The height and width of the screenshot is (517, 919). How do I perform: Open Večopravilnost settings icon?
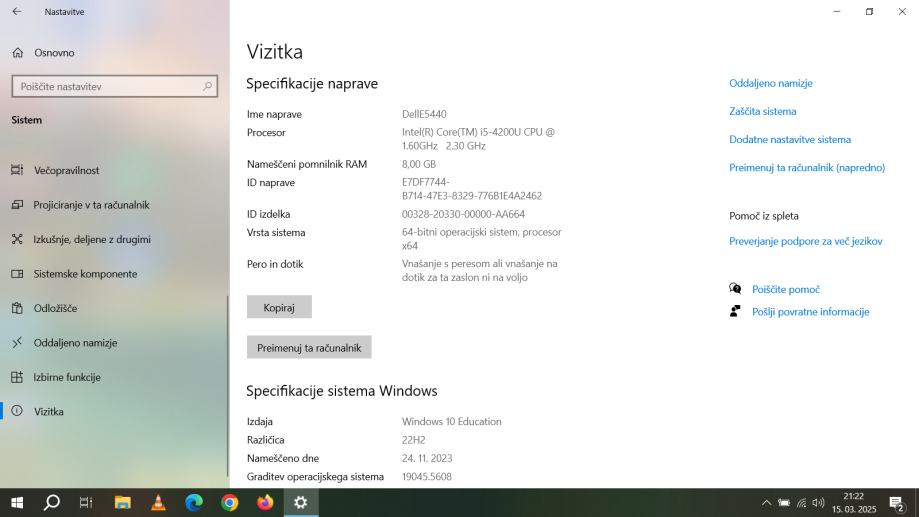point(17,170)
